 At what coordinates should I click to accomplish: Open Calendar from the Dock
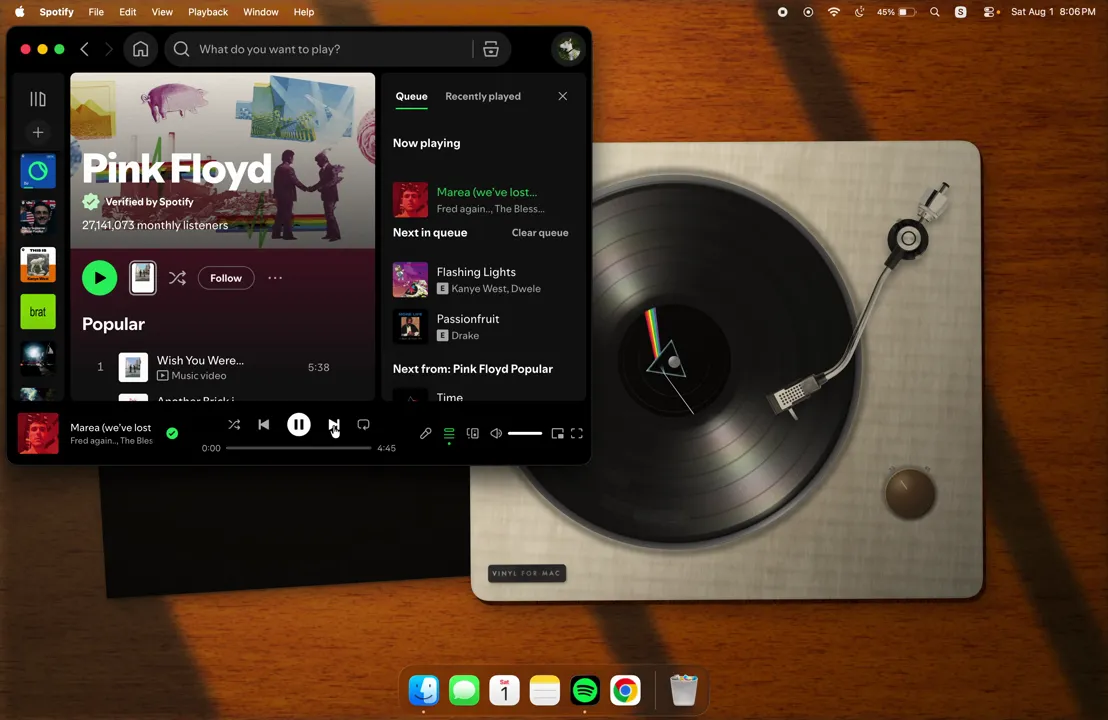click(x=505, y=690)
